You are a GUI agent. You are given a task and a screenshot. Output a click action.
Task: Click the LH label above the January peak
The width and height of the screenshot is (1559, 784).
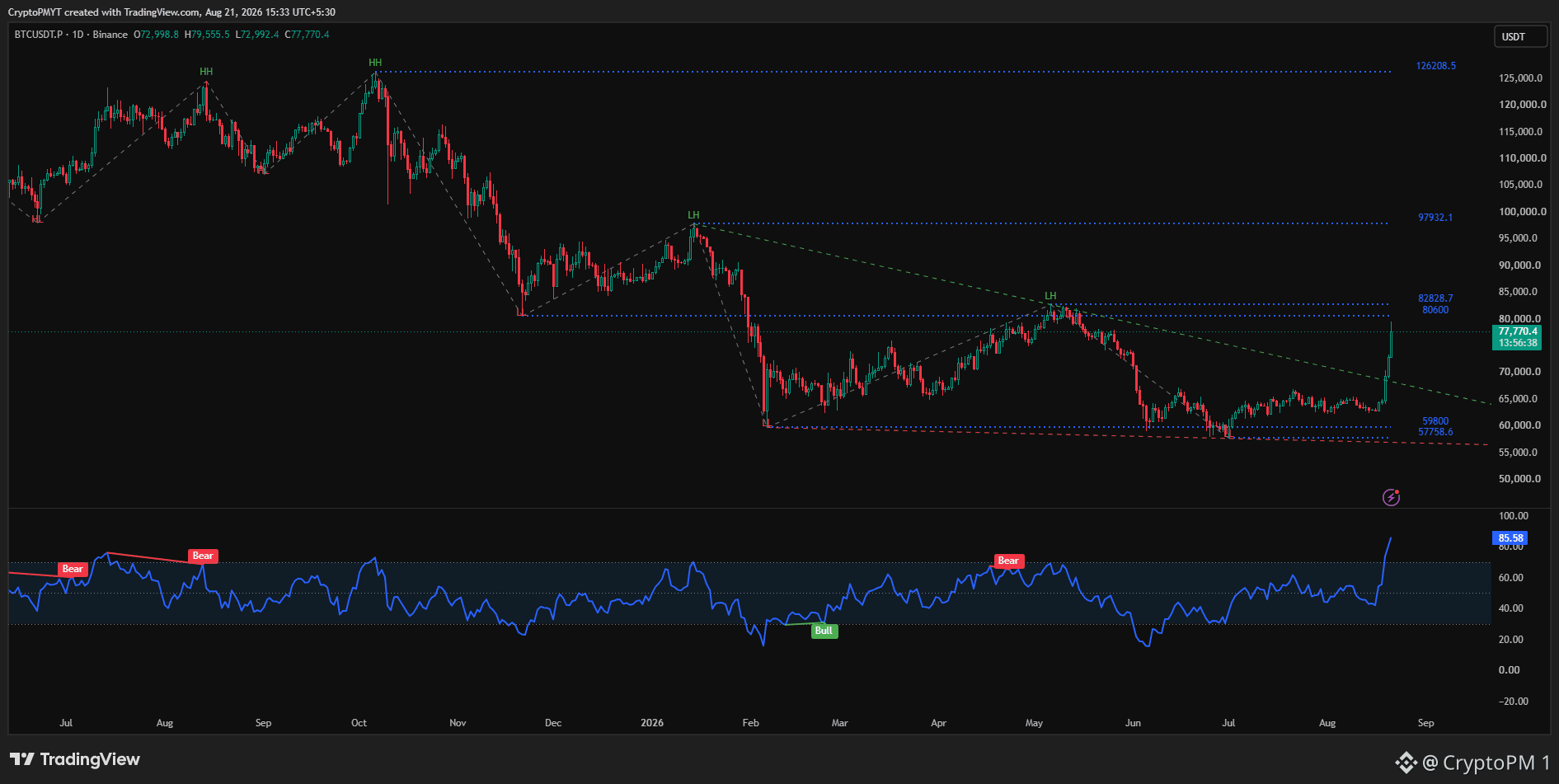coord(693,215)
